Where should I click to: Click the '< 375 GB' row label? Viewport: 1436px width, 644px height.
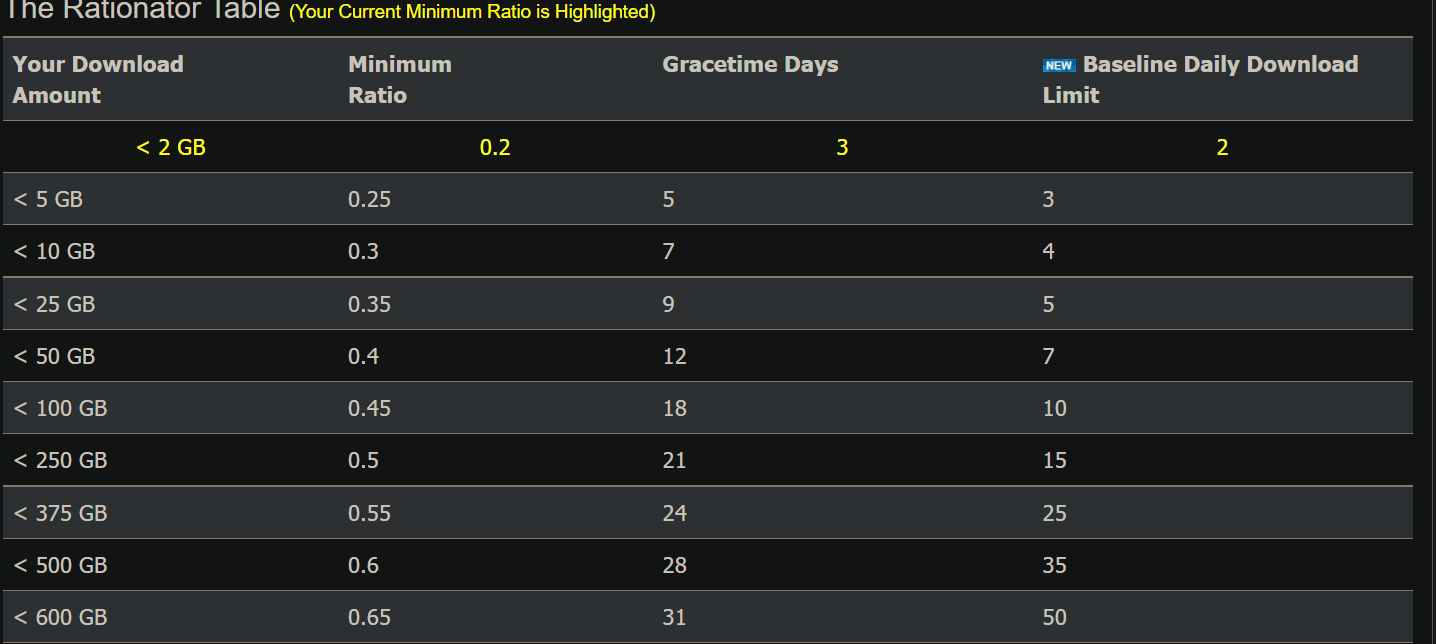click(x=60, y=514)
